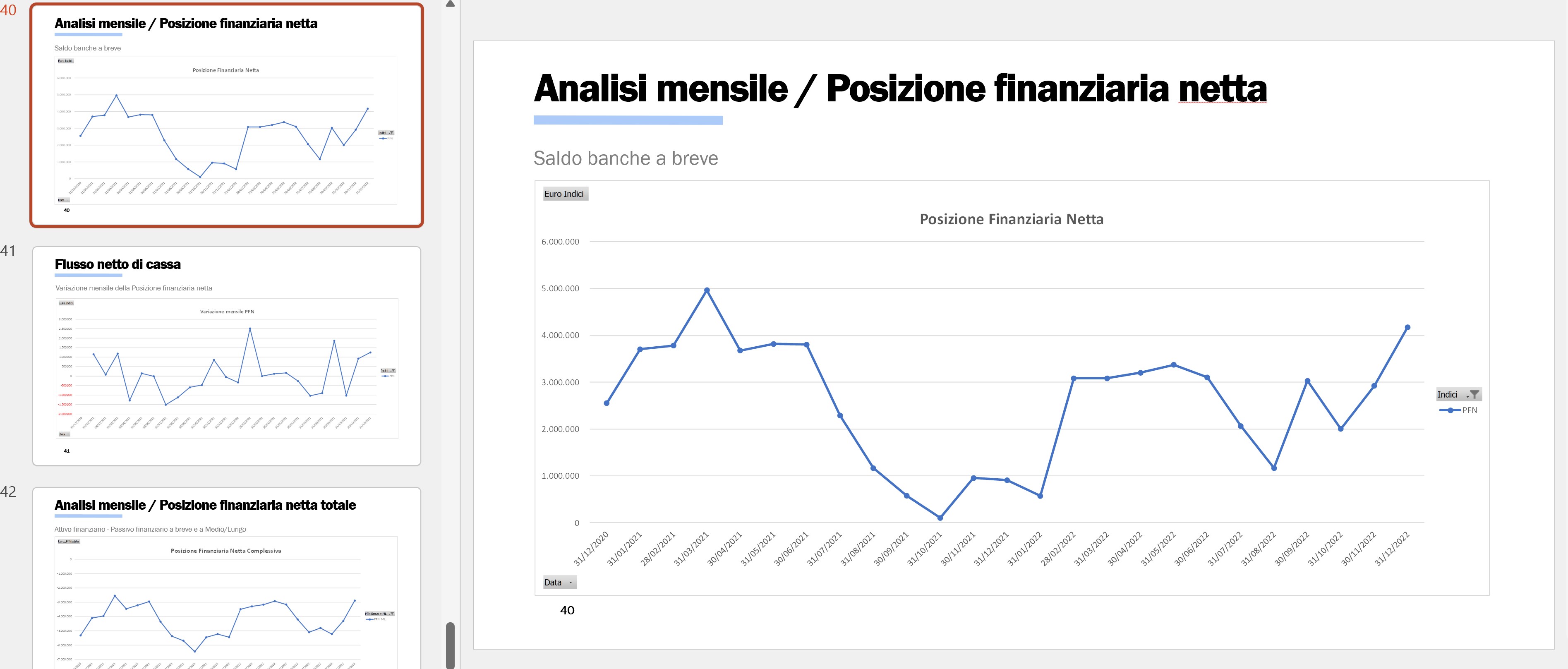Click the PFN data point at 31/03/2021 peak
This screenshot has width=1568, height=669.
tap(707, 290)
